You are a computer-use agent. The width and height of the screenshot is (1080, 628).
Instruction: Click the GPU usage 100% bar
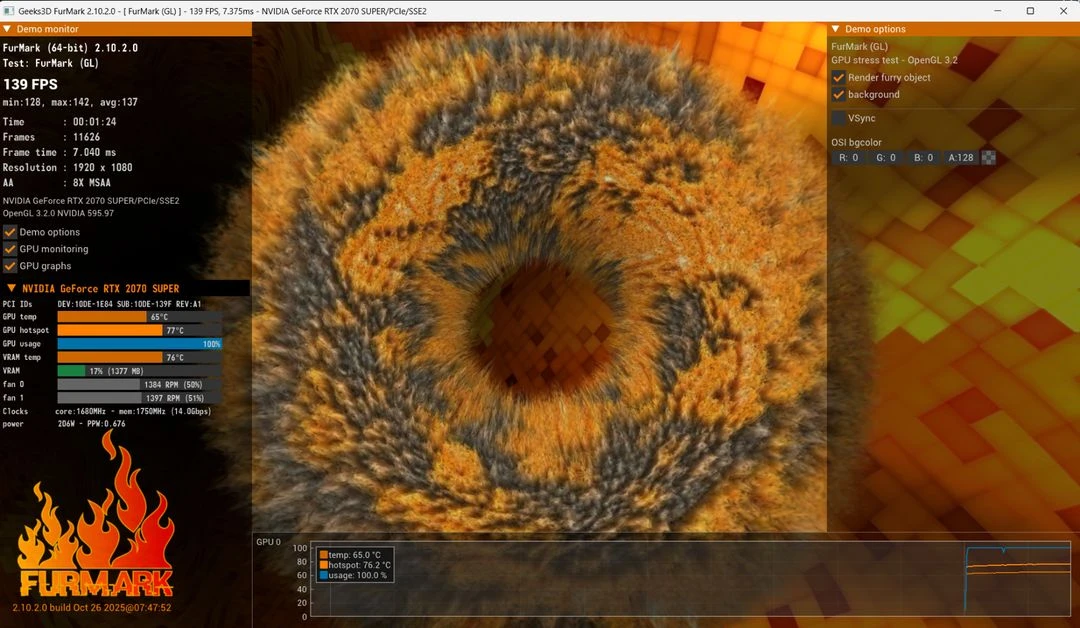[140, 344]
